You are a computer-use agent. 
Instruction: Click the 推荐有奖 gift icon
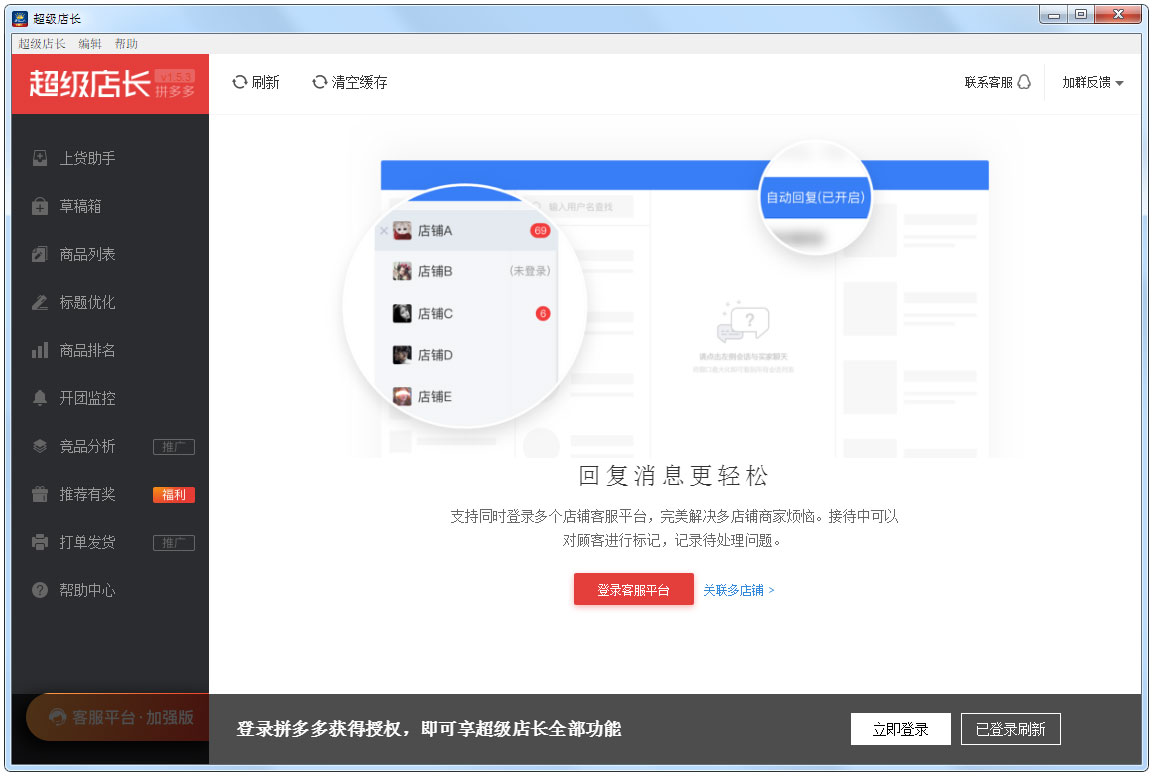tap(40, 495)
